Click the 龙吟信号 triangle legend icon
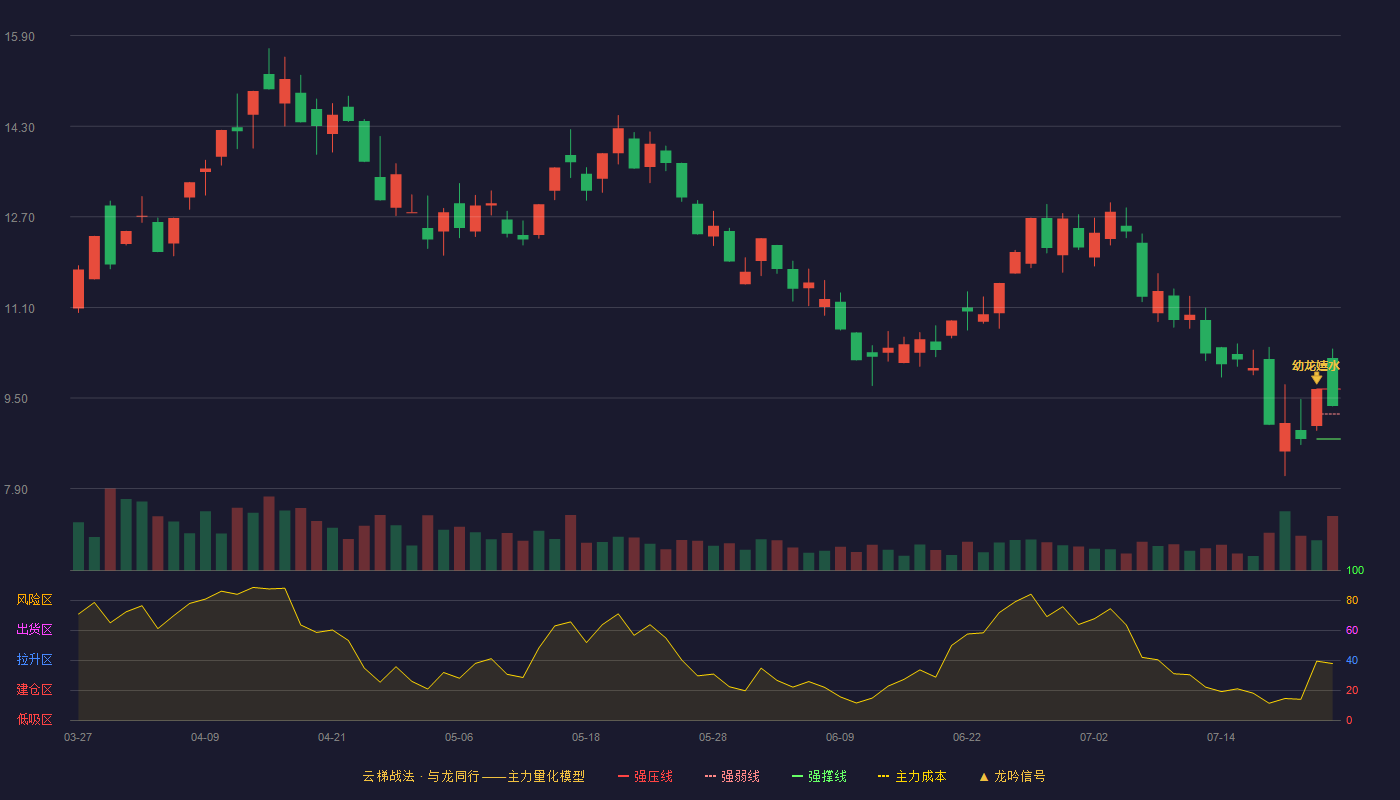This screenshot has width=1400, height=800. 983,777
